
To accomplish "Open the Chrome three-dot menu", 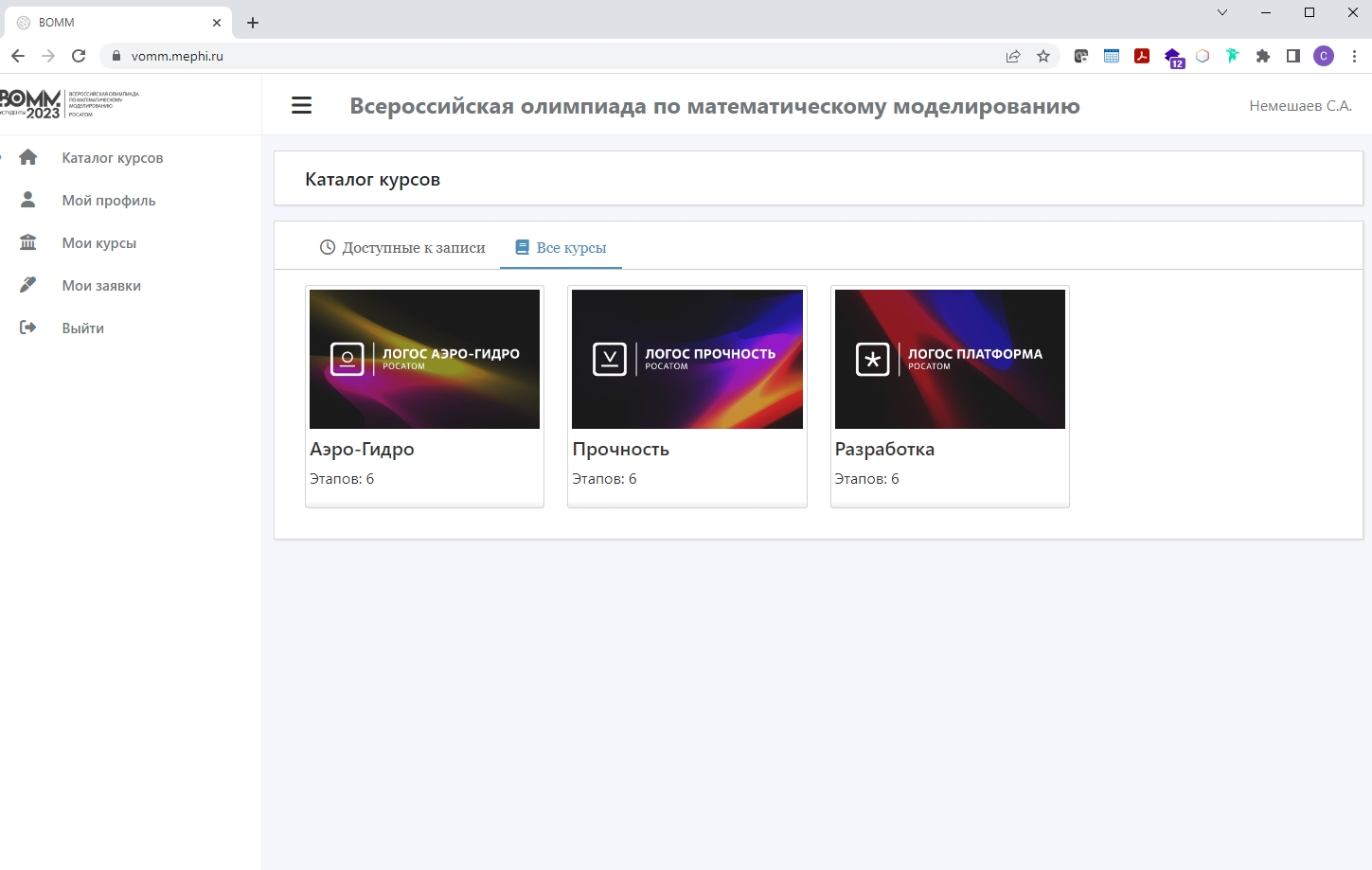I will [1354, 56].
